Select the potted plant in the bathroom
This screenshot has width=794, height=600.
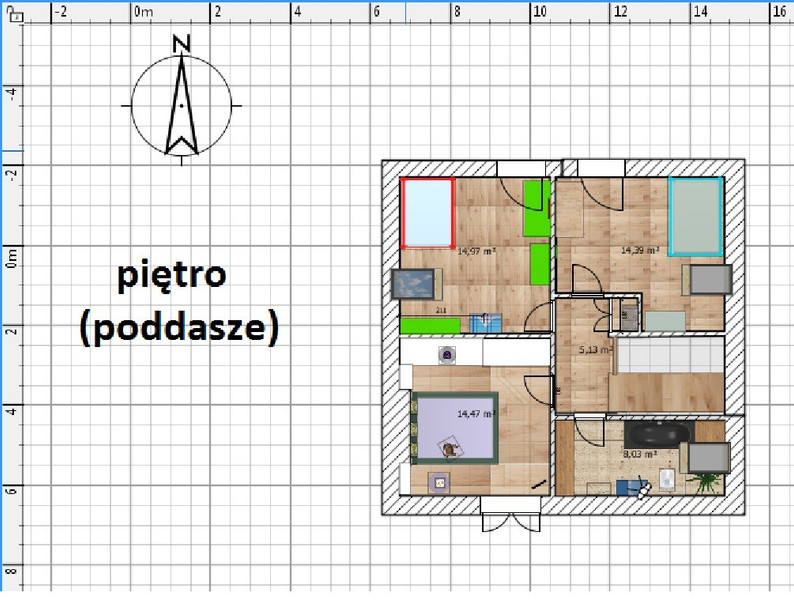point(708,482)
